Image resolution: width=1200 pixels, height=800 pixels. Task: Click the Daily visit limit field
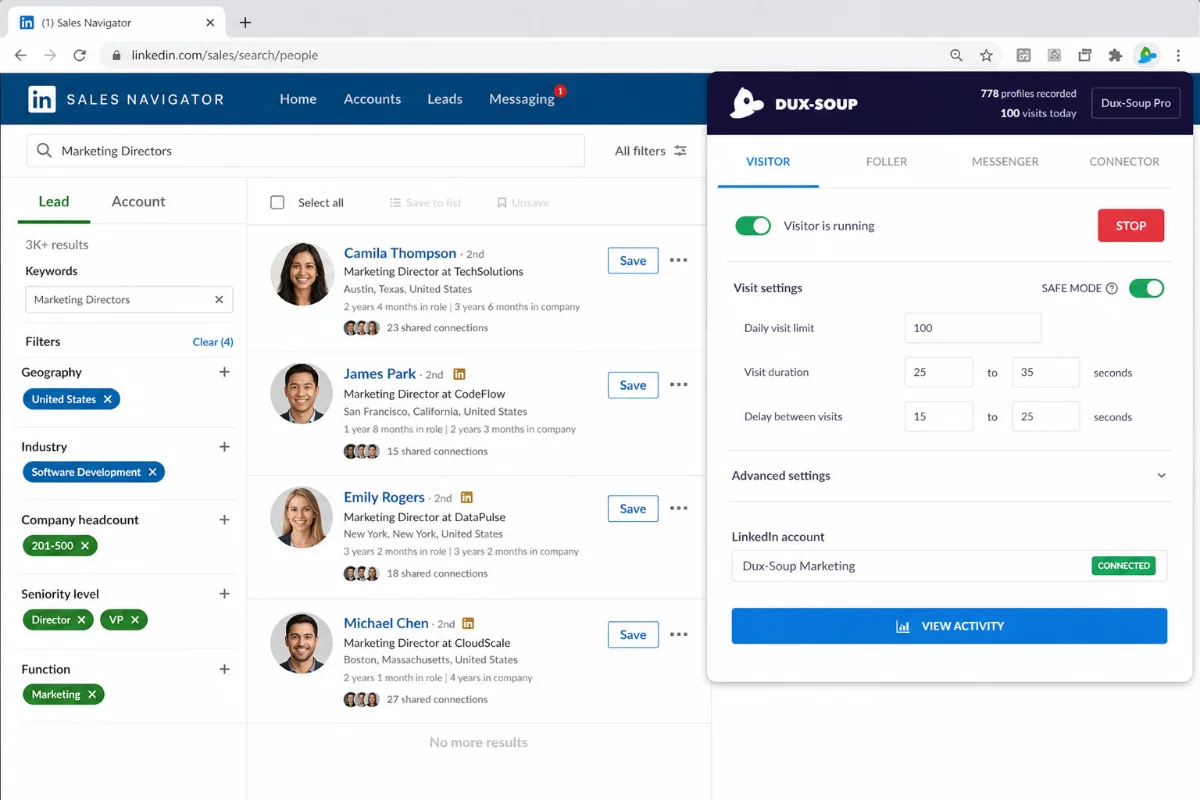pos(973,328)
